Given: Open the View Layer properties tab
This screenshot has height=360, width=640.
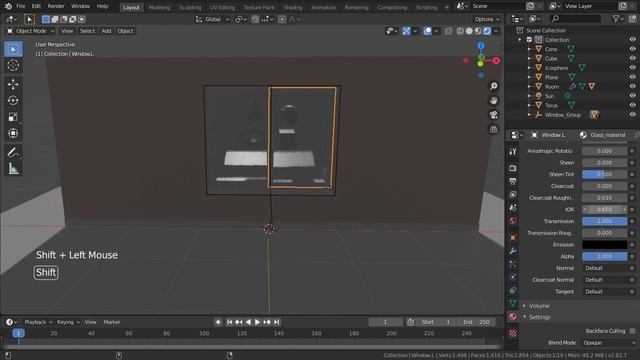Looking at the screenshot, I should [x=513, y=194].
